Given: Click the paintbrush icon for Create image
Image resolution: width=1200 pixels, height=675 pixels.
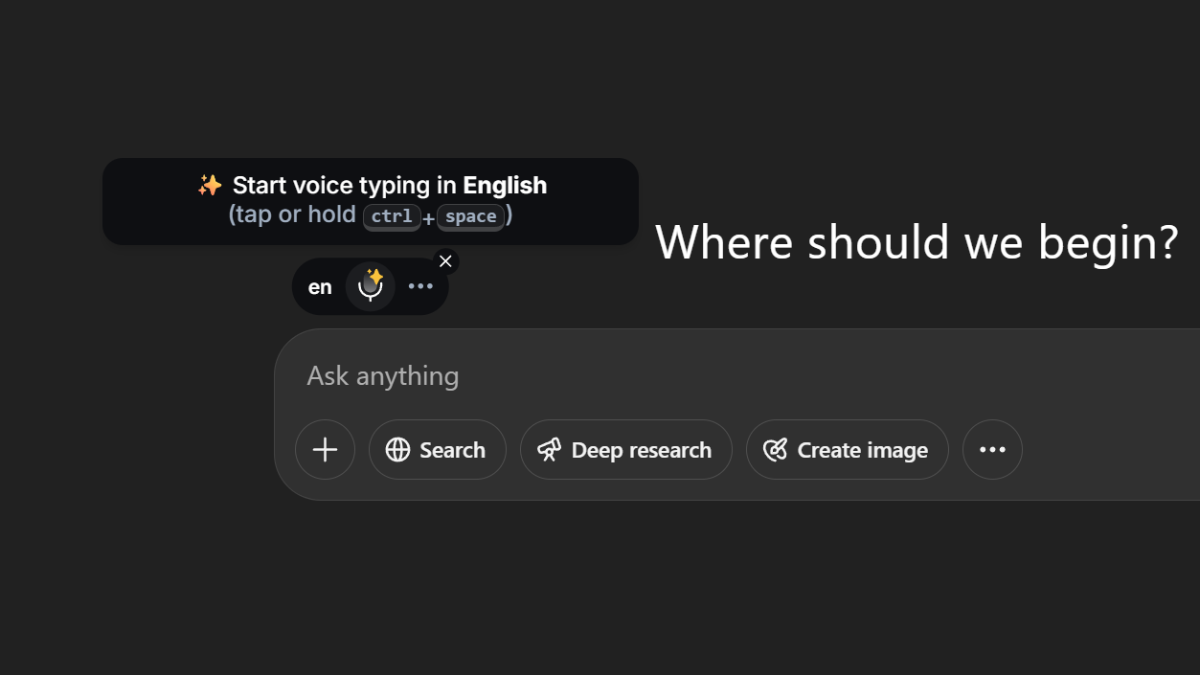Looking at the screenshot, I should (x=775, y=450).
